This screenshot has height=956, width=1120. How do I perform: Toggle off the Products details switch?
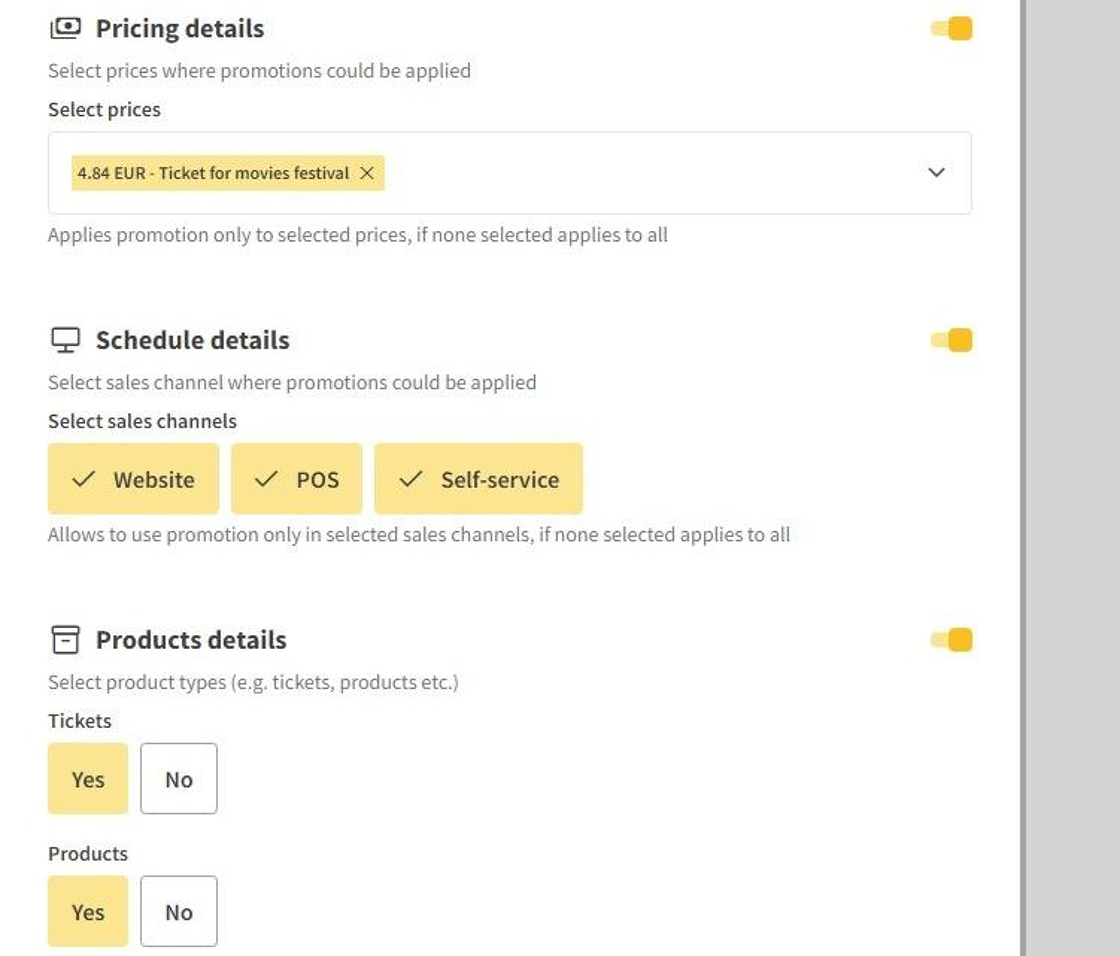tap(952, 640)
